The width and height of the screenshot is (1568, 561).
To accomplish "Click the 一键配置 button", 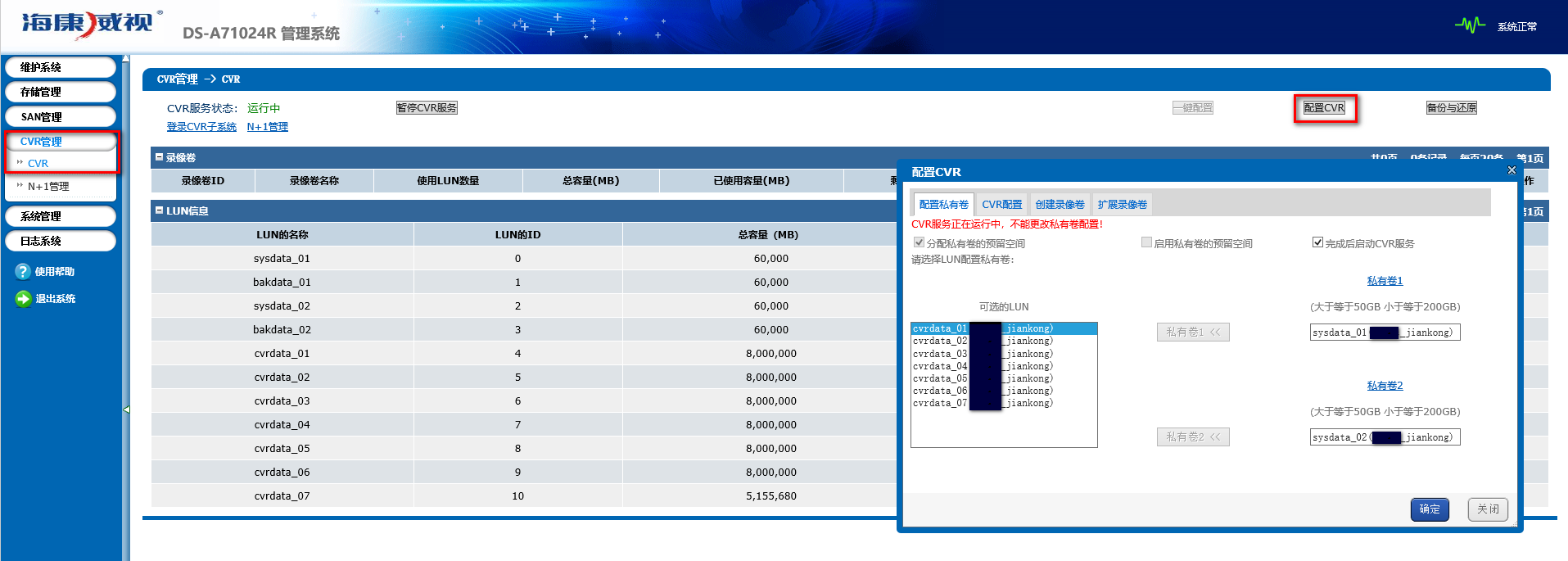I will pyautogui.click(x=1193, y=107).
